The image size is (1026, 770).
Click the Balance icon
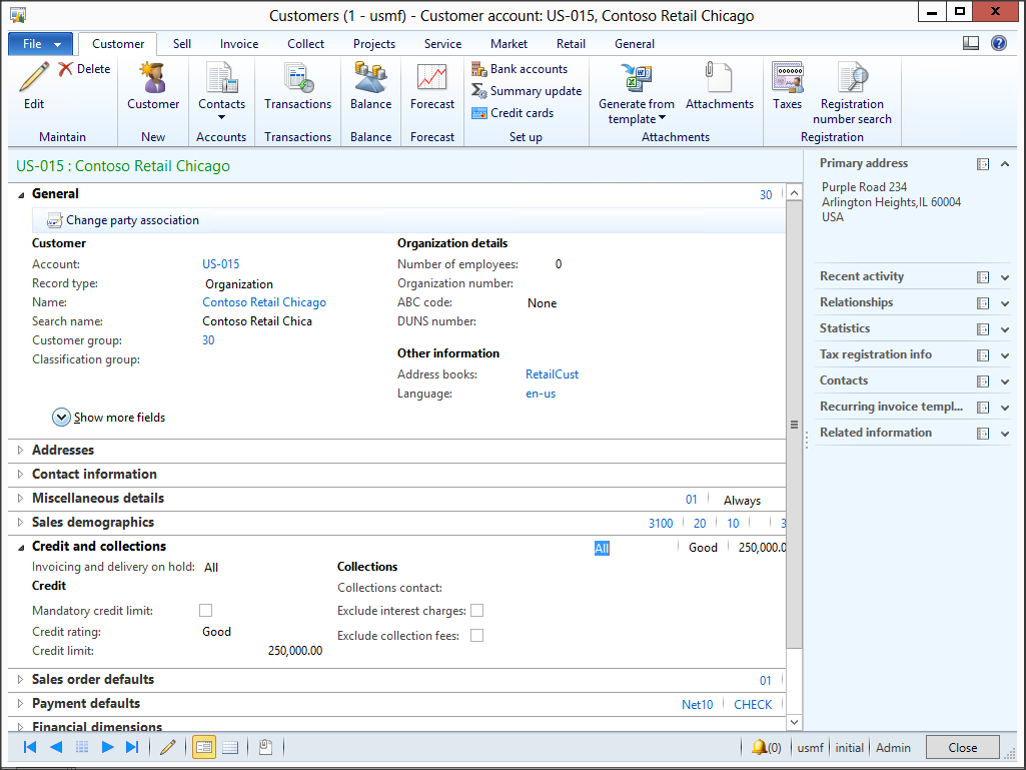coord(370,79)
